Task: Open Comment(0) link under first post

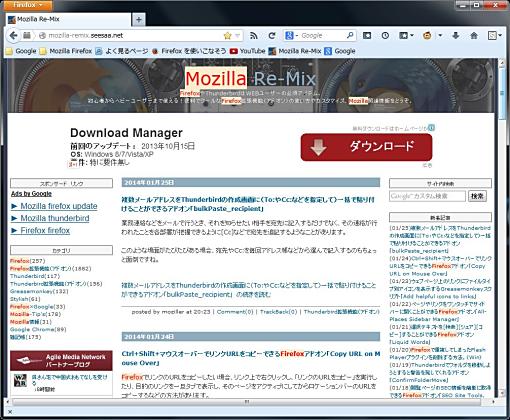Action: click(235, 312)
